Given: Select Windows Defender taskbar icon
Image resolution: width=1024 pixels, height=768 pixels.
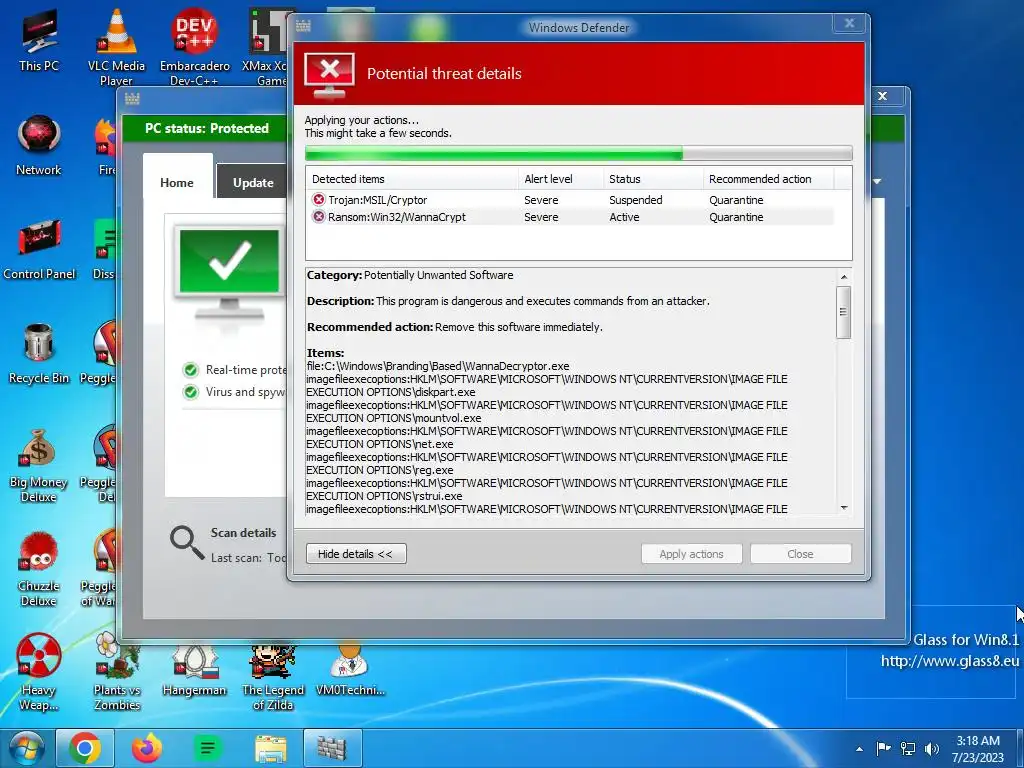Looking at the screenshot, I should pyautogui.click(x=332, y=748).
